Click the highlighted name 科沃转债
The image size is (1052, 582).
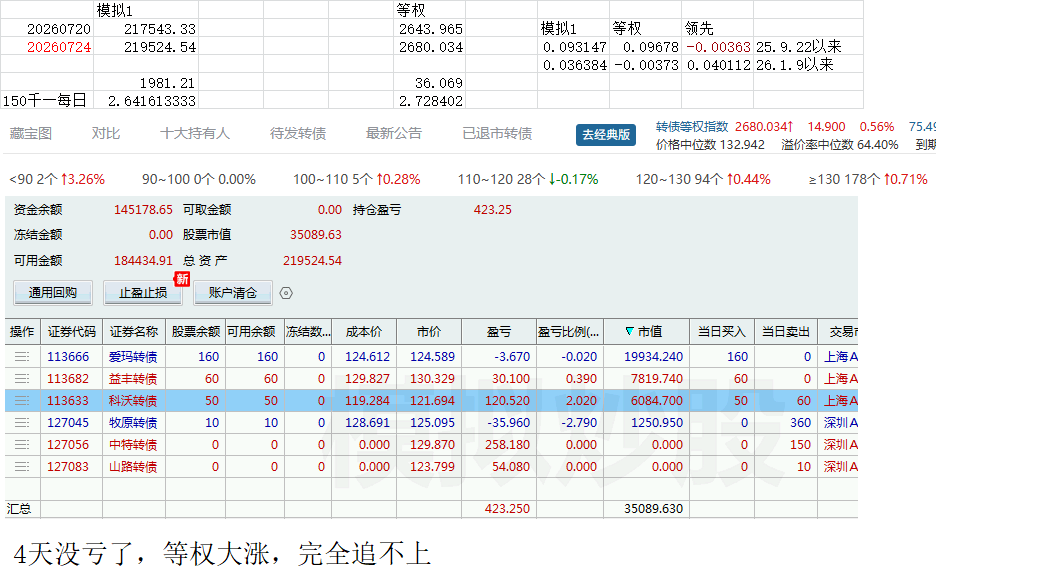(x=133, y=401)
